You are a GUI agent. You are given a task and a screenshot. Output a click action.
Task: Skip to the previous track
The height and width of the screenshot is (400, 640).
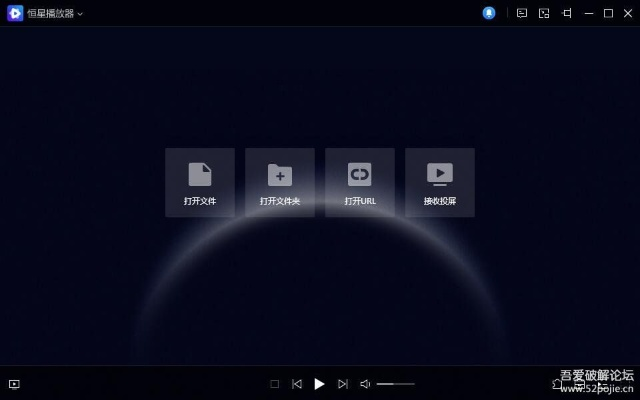click(x=297, y=384)
